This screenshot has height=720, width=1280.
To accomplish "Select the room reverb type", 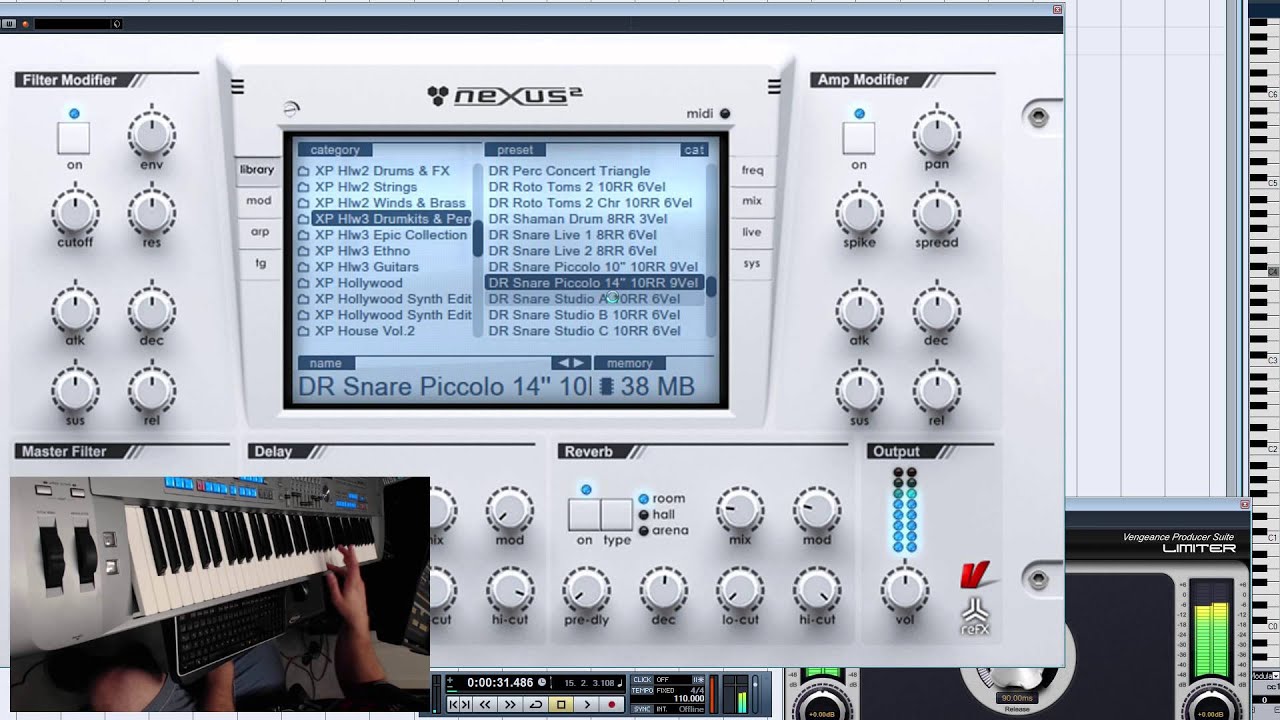I will (x=662, y=498).
